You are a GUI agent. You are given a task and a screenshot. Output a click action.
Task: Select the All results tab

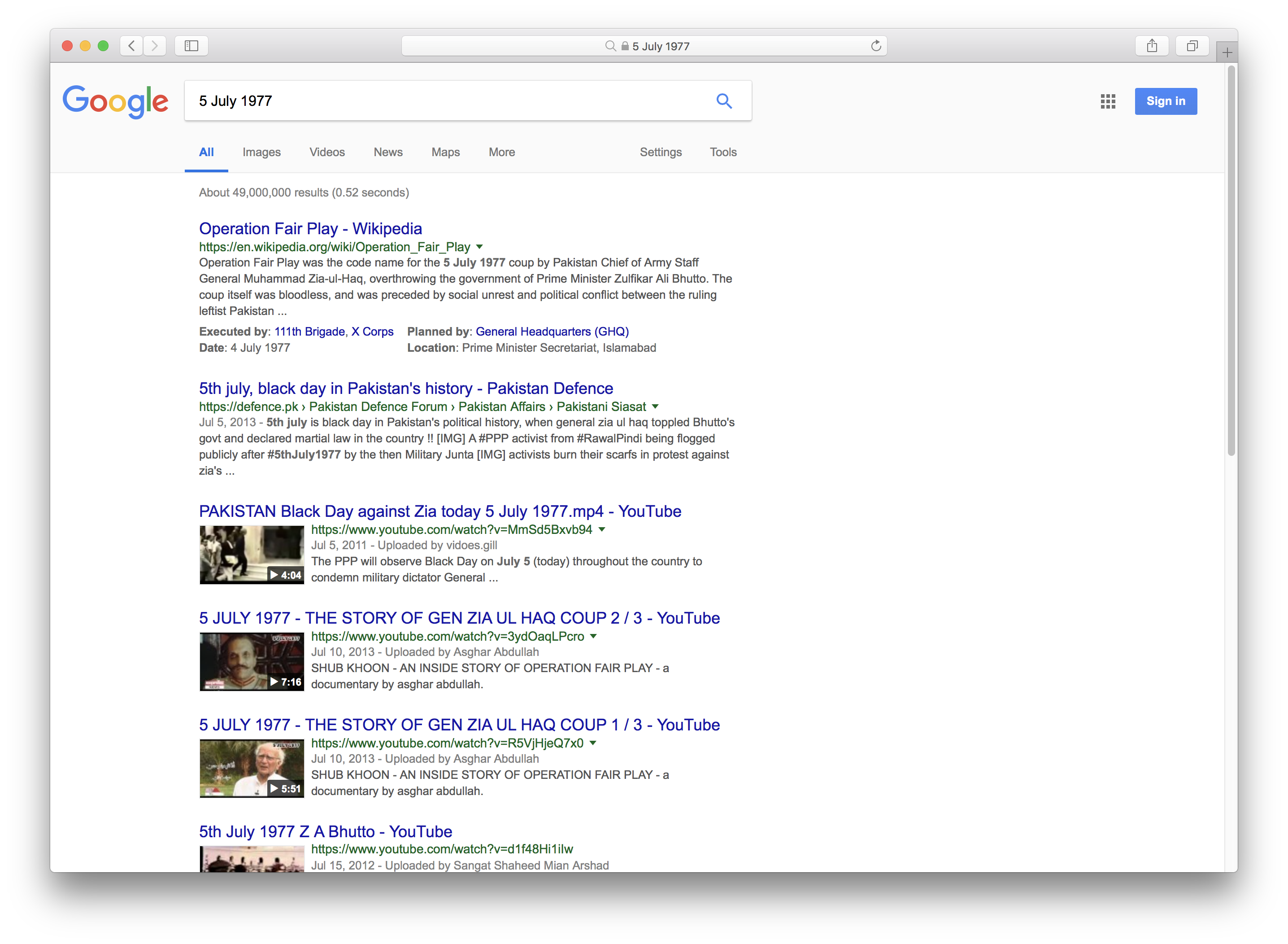(206, 153)
